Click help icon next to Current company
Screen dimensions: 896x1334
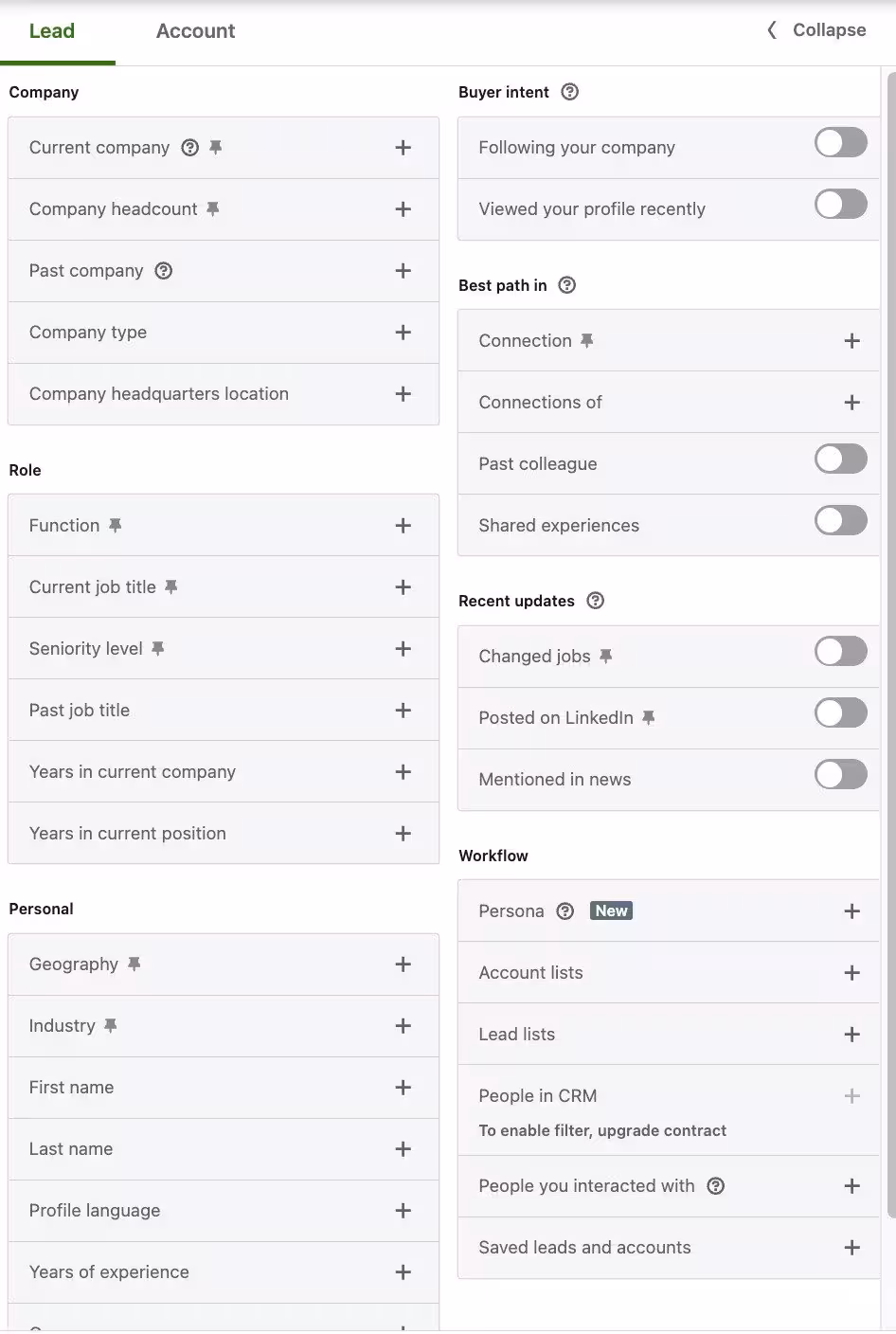tap(190, 148)
